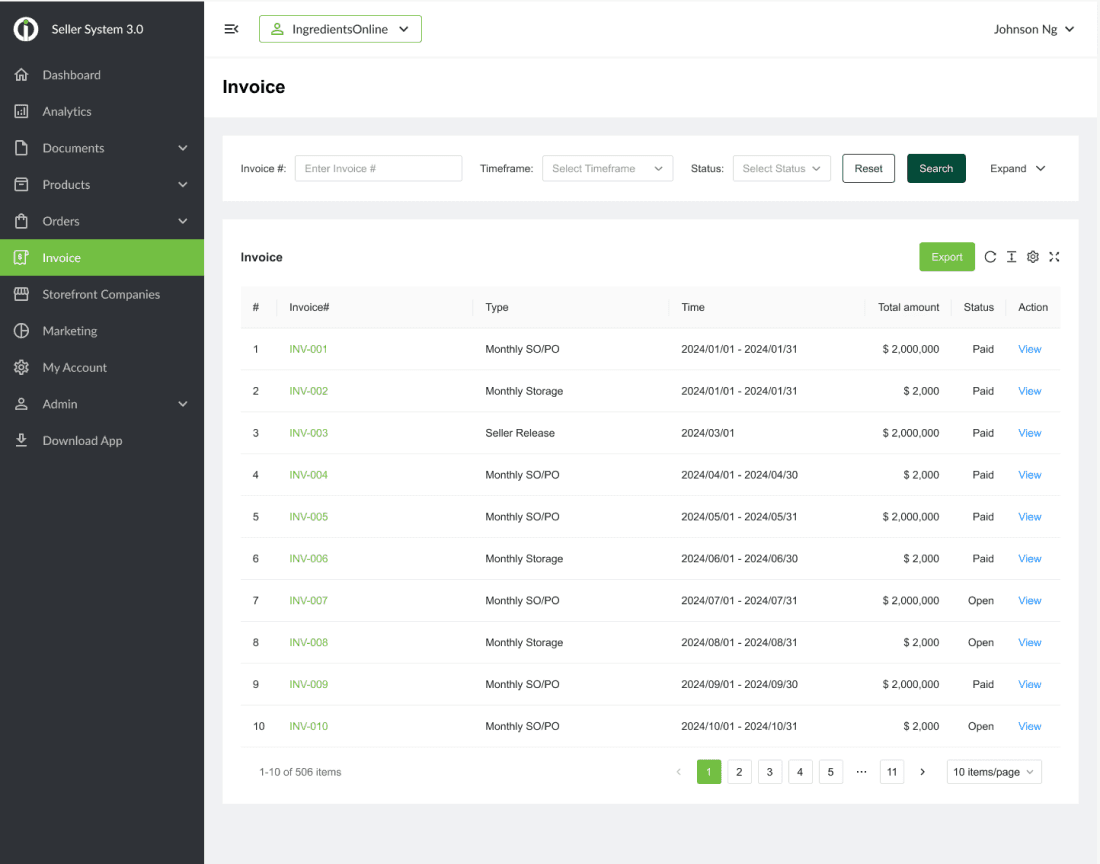Click the Seller System logo icon

(x=26, y=29)
